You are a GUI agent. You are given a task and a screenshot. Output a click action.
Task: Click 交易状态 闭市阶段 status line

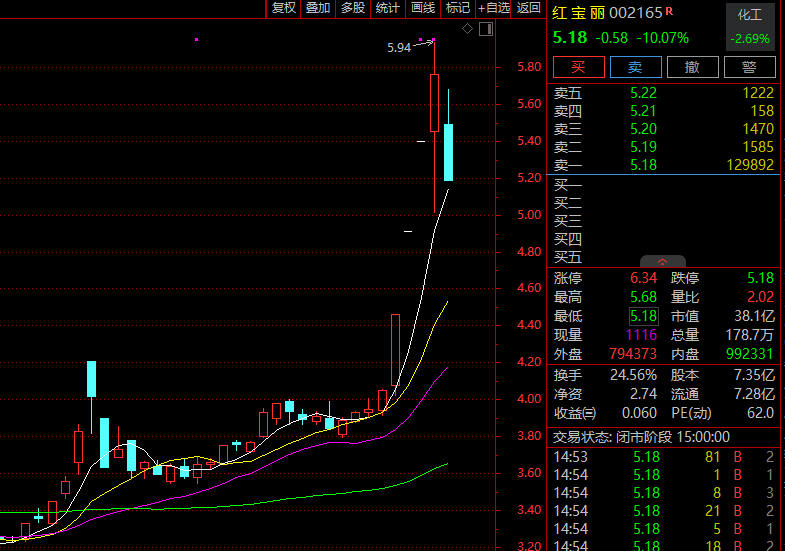pyautogui.click(x=641, y=437)
